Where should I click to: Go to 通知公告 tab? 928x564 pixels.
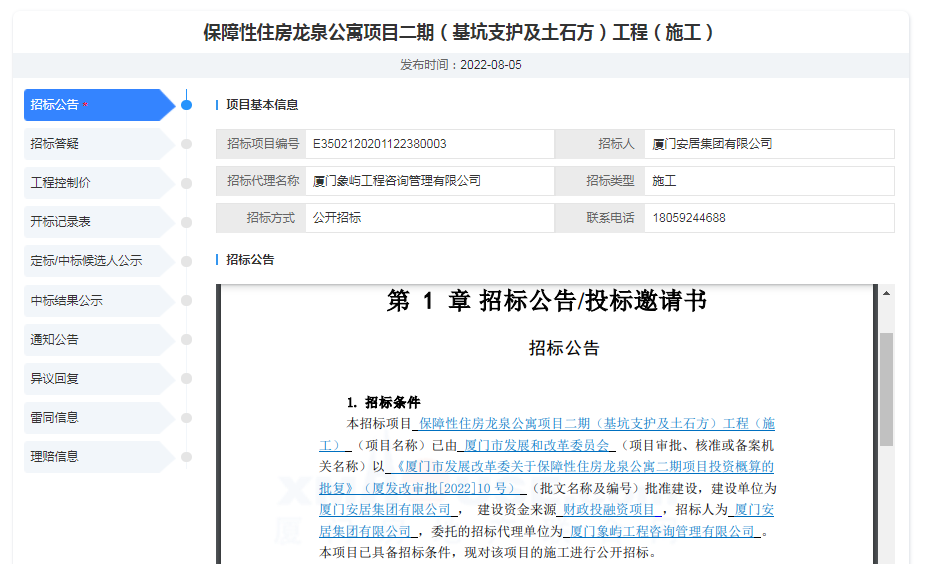tap(95, 339)
